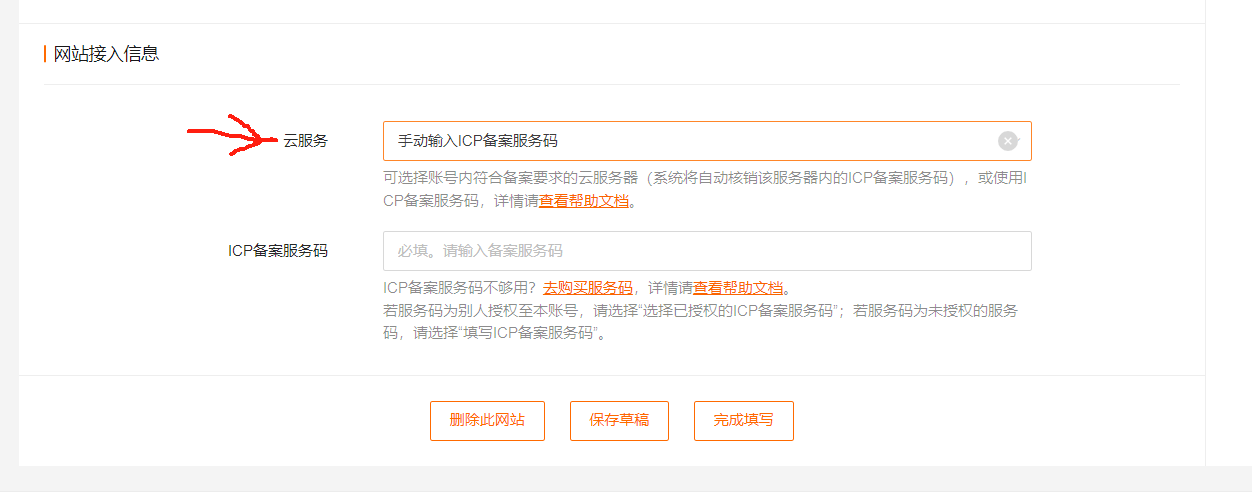Click the ICP备案服务码不够用? hint text

click(x=461, y=287)
